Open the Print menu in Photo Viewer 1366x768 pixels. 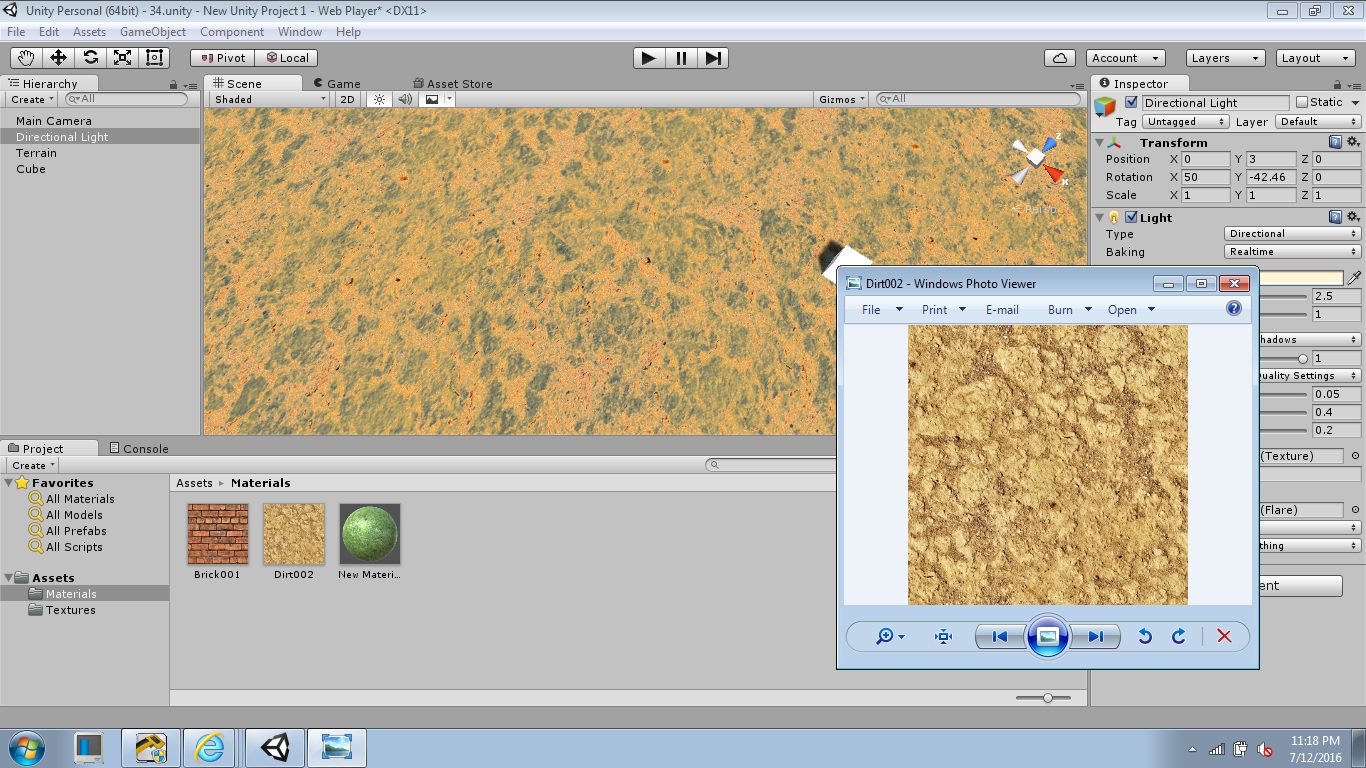tap(943, 309)
